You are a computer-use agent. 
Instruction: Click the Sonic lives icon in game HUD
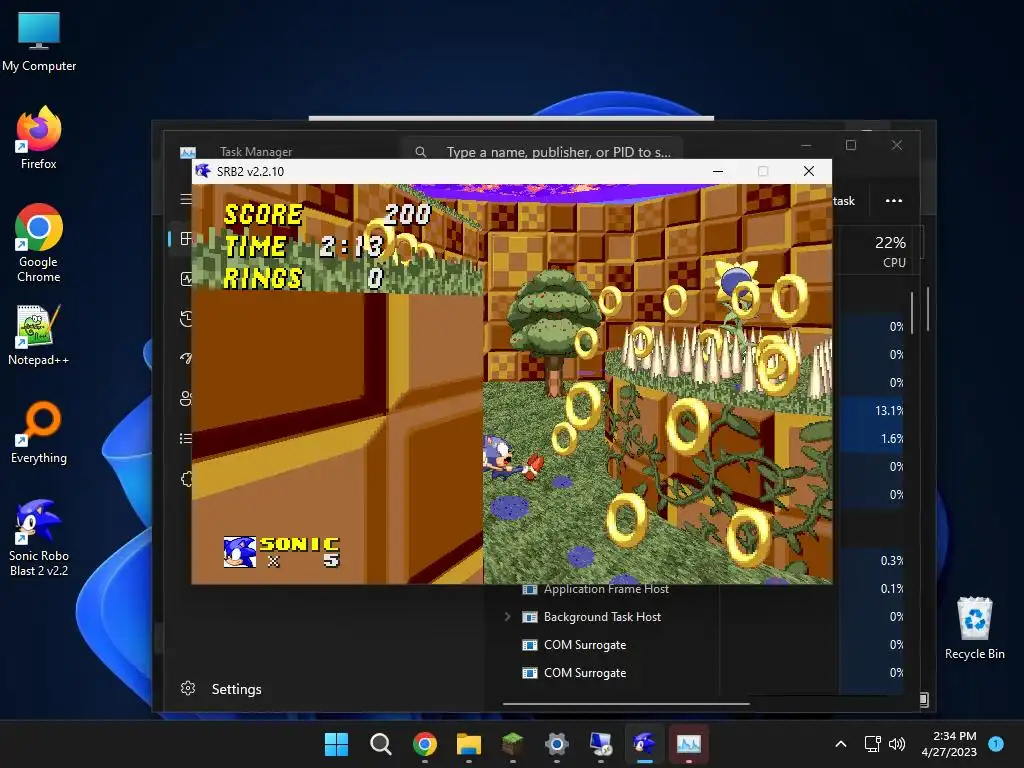240,552
